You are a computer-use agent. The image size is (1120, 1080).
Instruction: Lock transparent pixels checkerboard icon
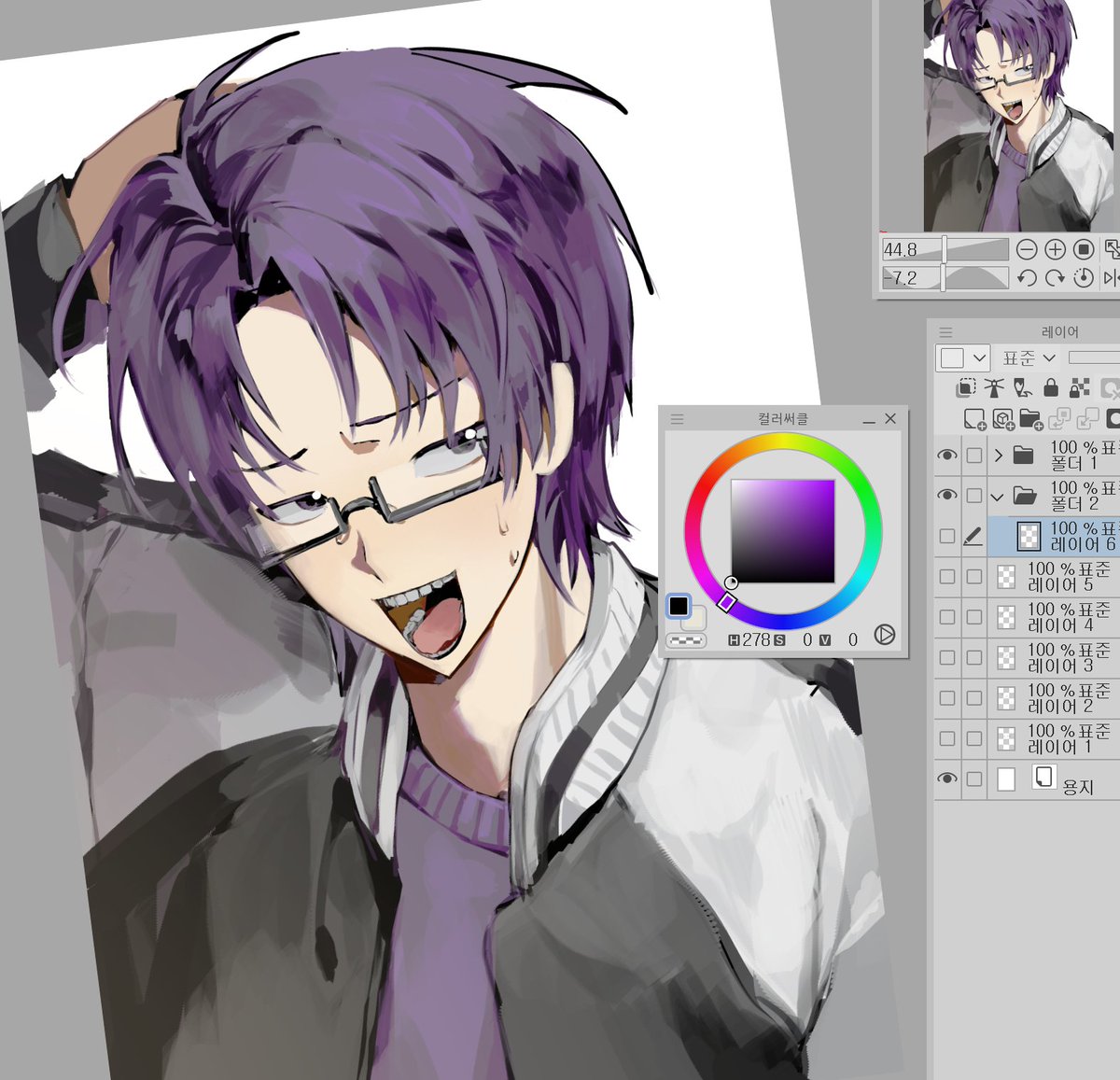point(1079,387)
